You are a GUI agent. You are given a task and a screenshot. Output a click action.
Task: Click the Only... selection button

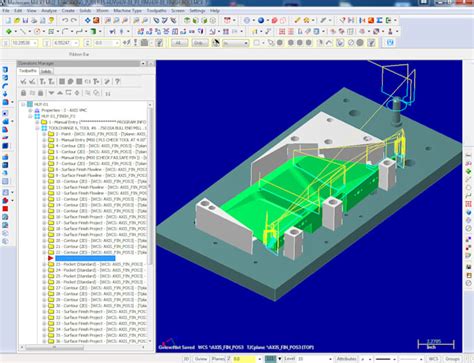[x=200, y=43]
